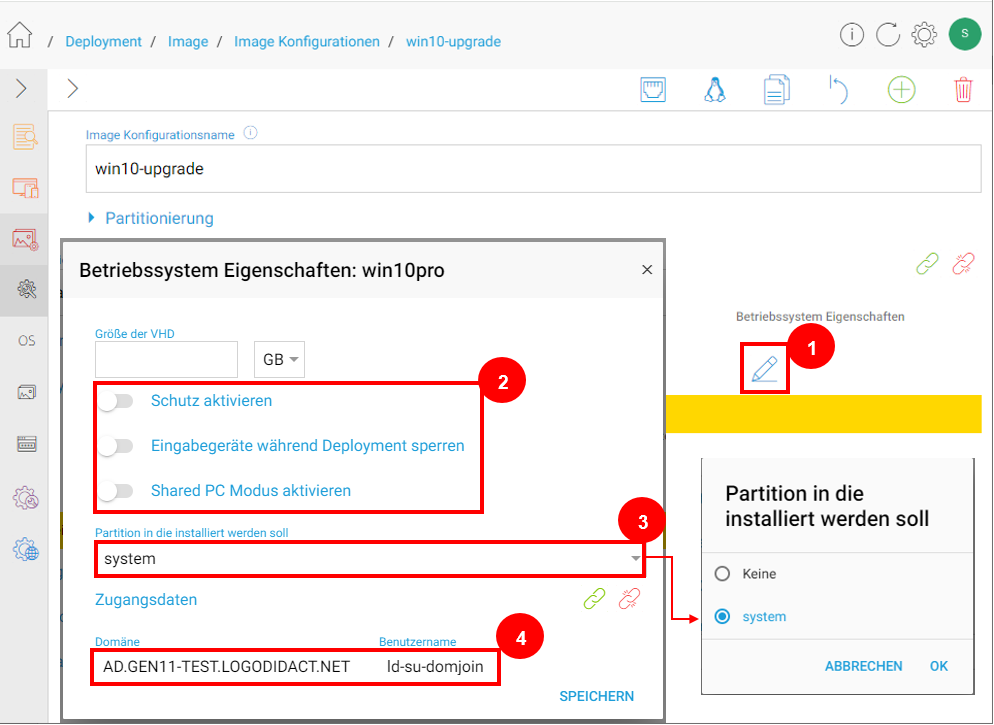This screenshot has width=994, height=725.
Task: Reload page via refresh icon
Action: (x=888, y=34)
